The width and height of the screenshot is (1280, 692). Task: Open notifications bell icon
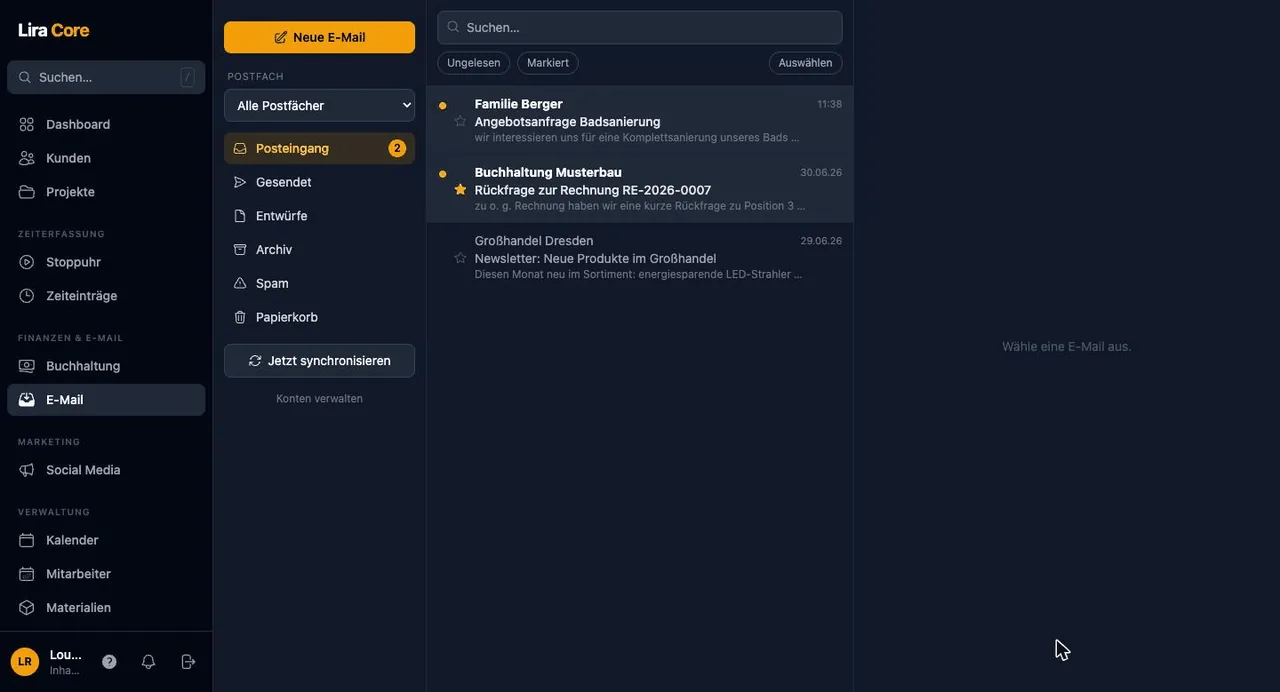tap(148, 662)
